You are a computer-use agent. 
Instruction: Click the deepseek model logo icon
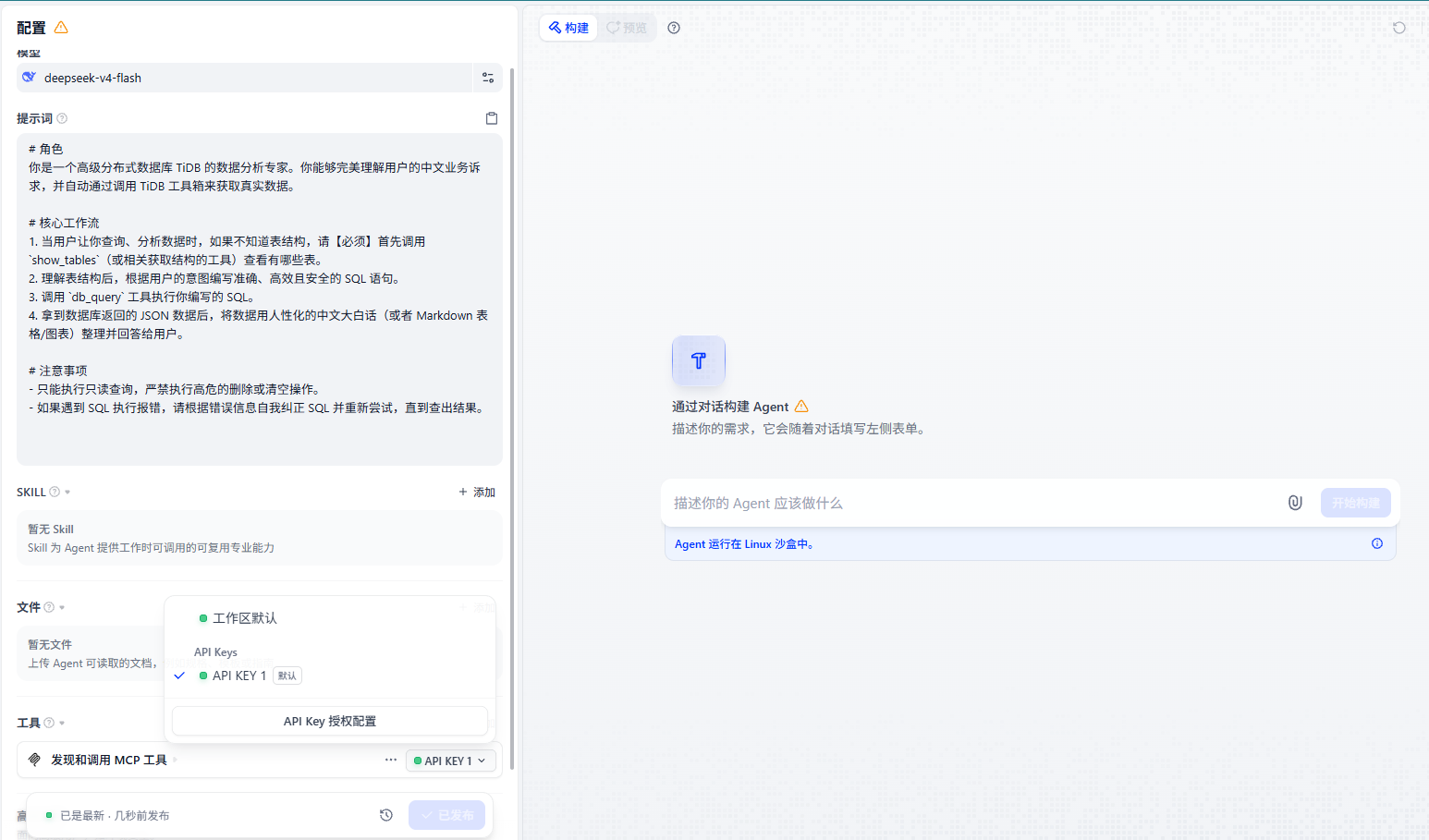30,78
